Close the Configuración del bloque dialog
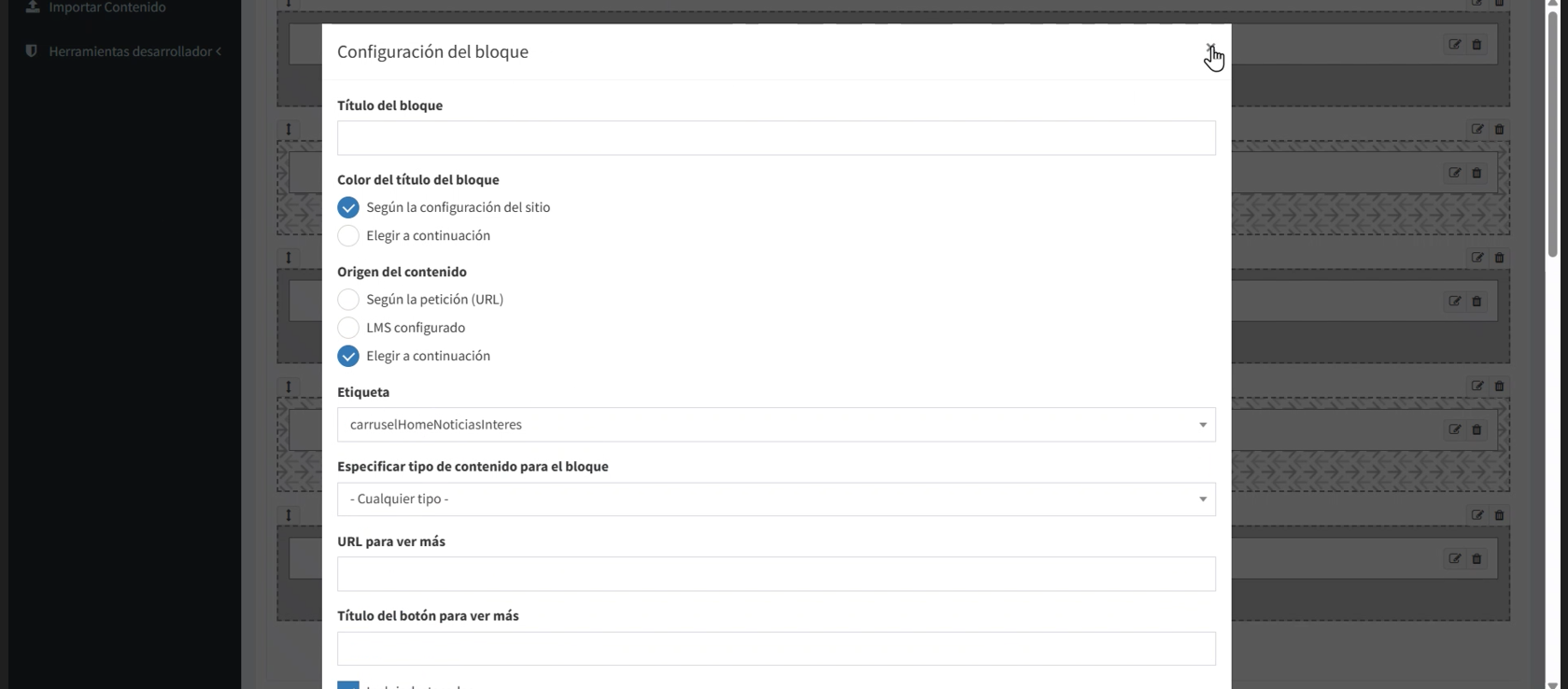Screen dimensions: 1568x689 pyautogui.click(x=1210, y=49)
